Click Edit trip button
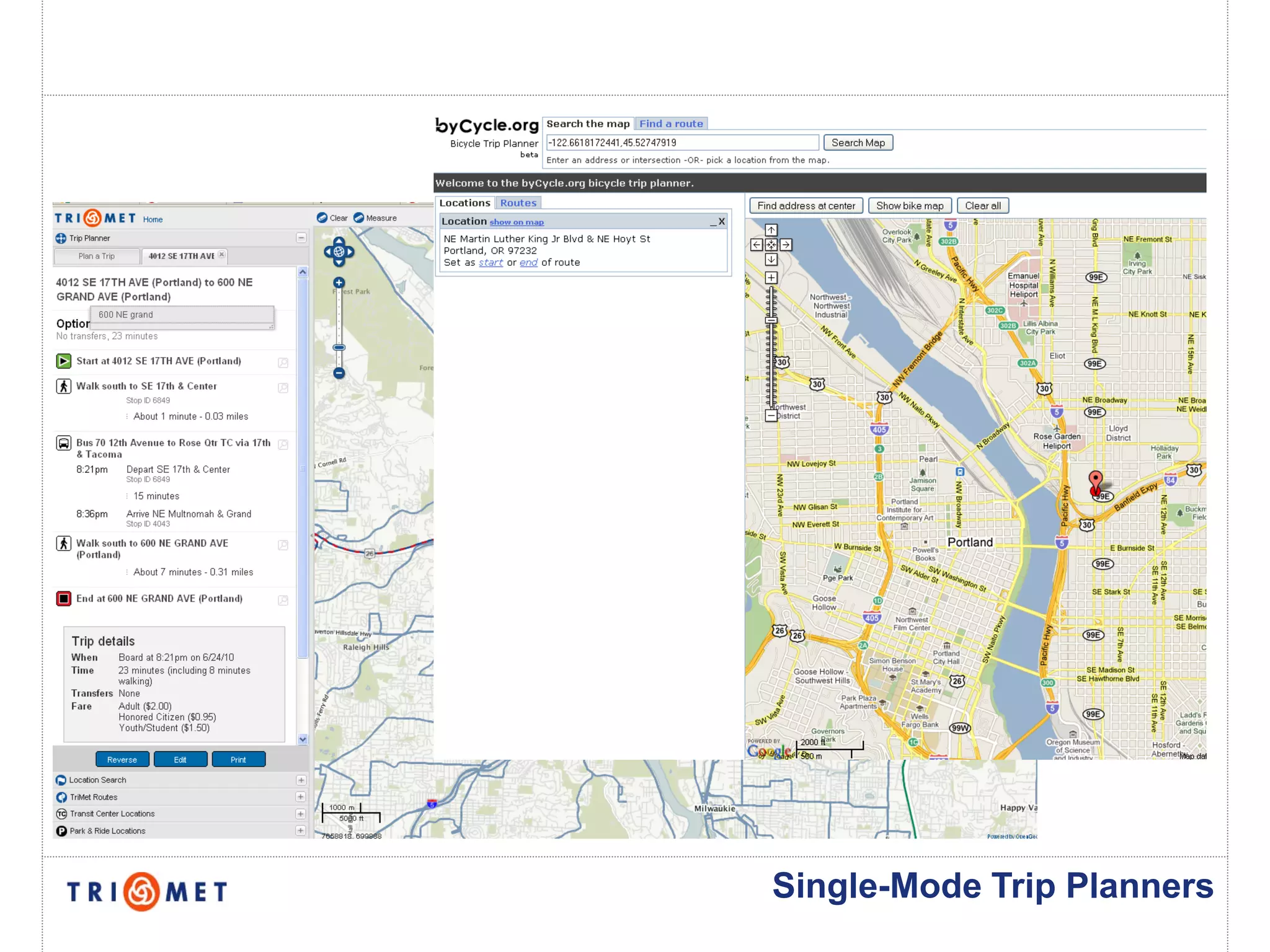This screenshot has height=952, width=1270. [180, 759]
